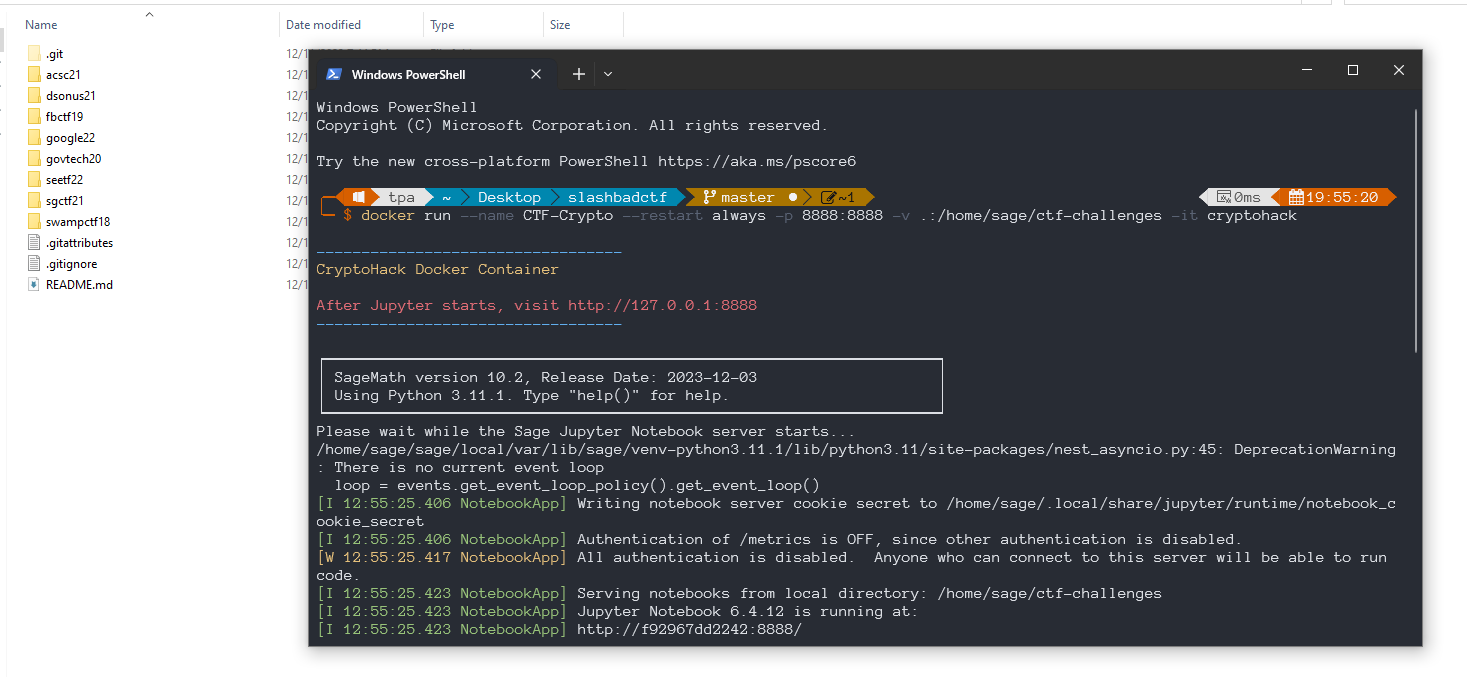Click the terminal vertical scrollbar thumb
Image resolution: width=1467 pixels, height=677 pixels.
pyautogui.click(x=1416, y=230)
